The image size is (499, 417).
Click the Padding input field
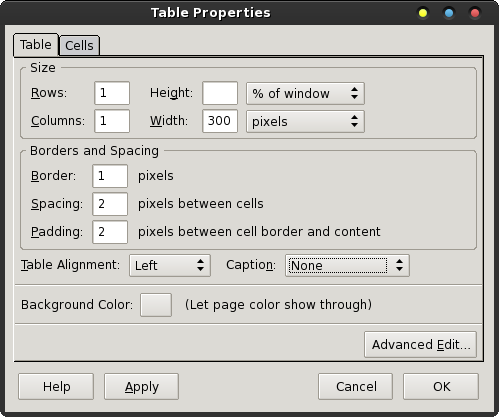pyautogui.click(x=110, y=232)
